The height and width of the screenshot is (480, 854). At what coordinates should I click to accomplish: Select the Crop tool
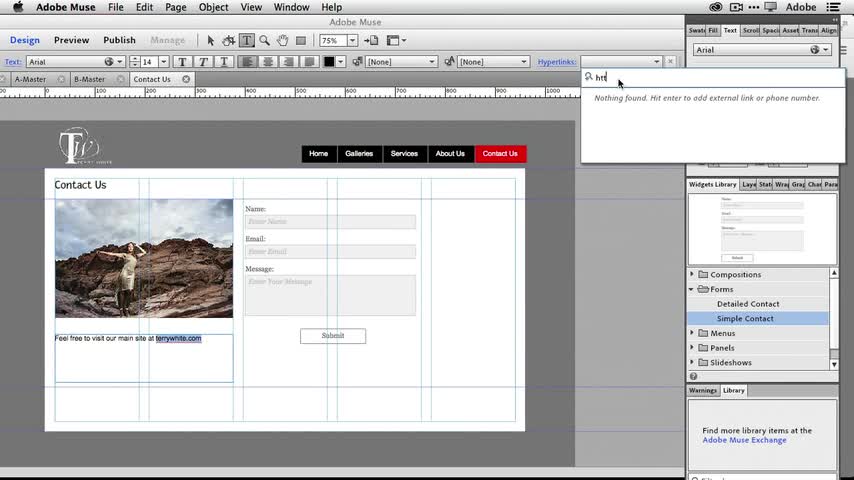pyautogui.click(x=229, y=40)
